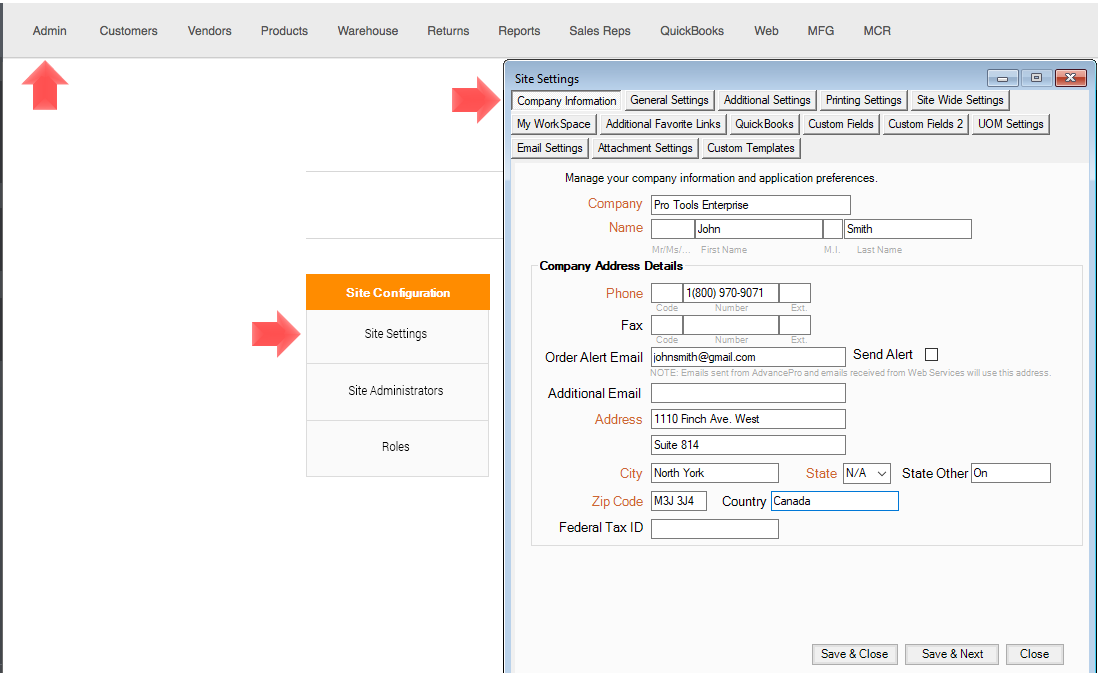This screenshot has height=673, width=1098.
Task: Select Site Settings in Site Configuration
Action: [396, 334]
